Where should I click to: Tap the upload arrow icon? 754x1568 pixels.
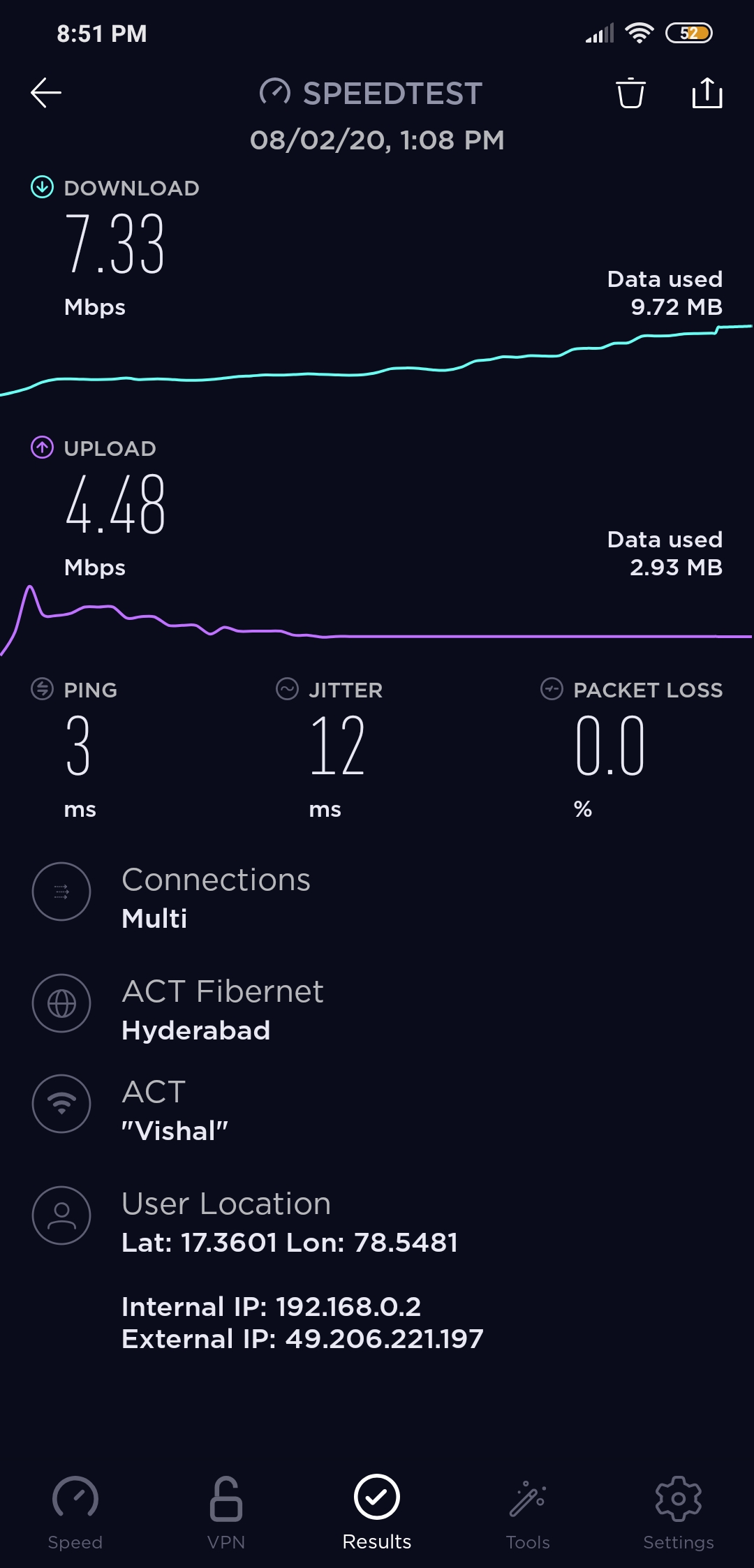point(42,448)
